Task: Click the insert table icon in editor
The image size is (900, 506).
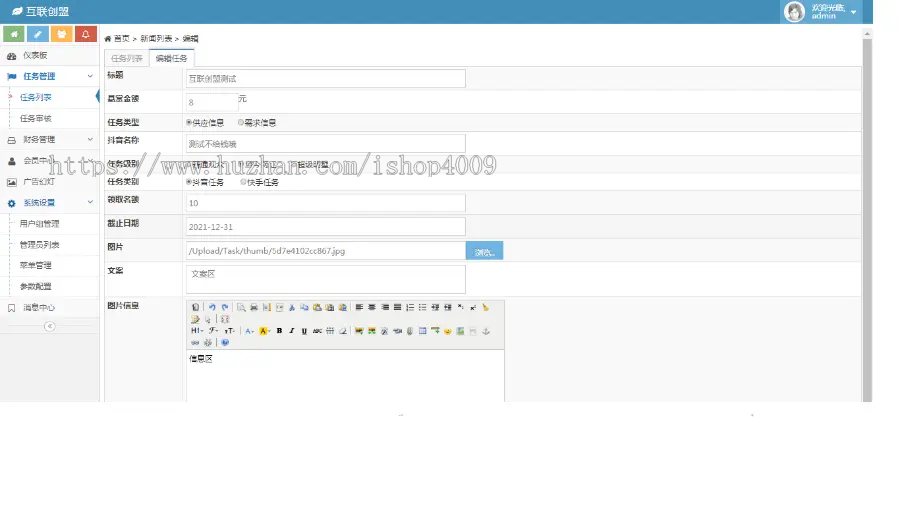Action: coord(422,331)
